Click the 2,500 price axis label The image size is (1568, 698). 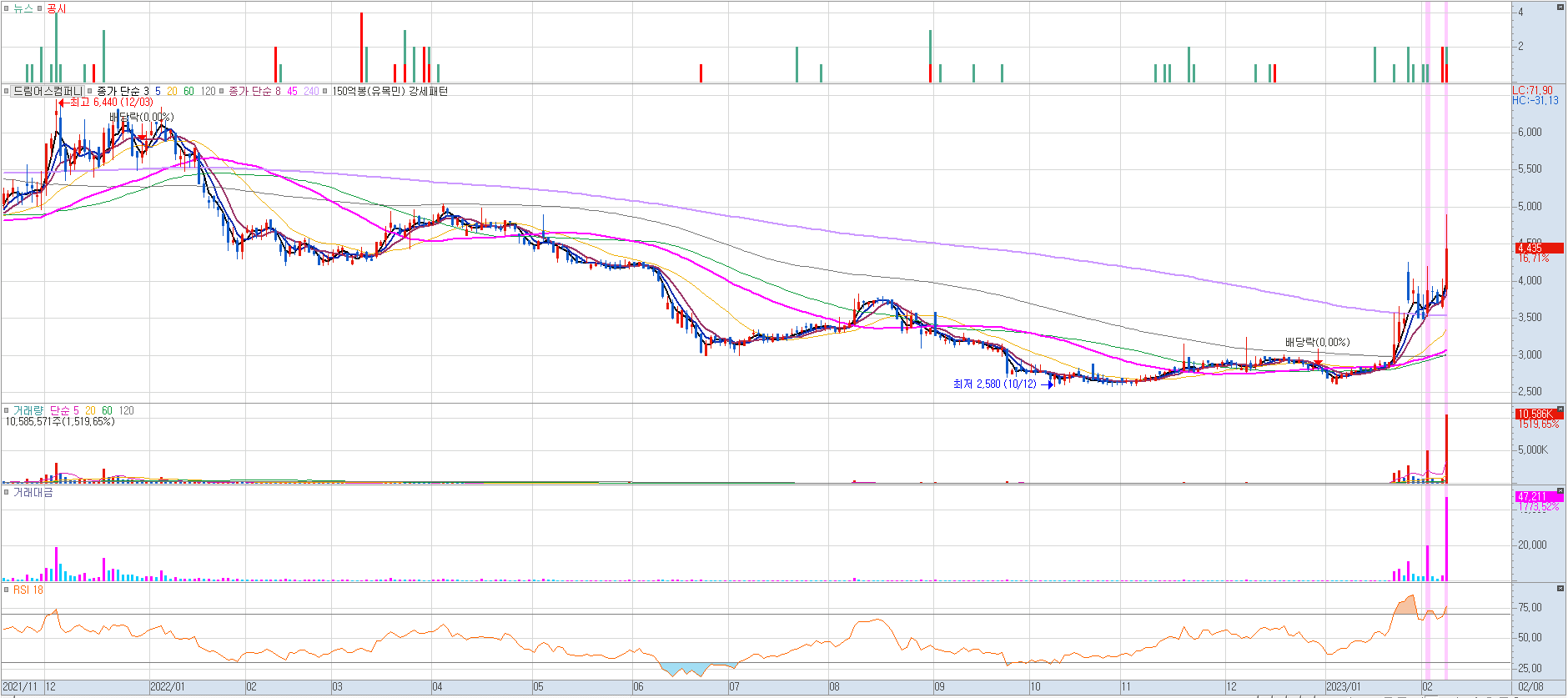click(1530, 392)
